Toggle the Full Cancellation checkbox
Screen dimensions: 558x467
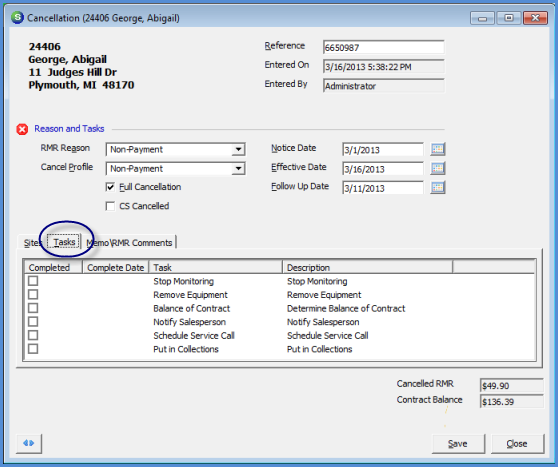click(110, 187)
